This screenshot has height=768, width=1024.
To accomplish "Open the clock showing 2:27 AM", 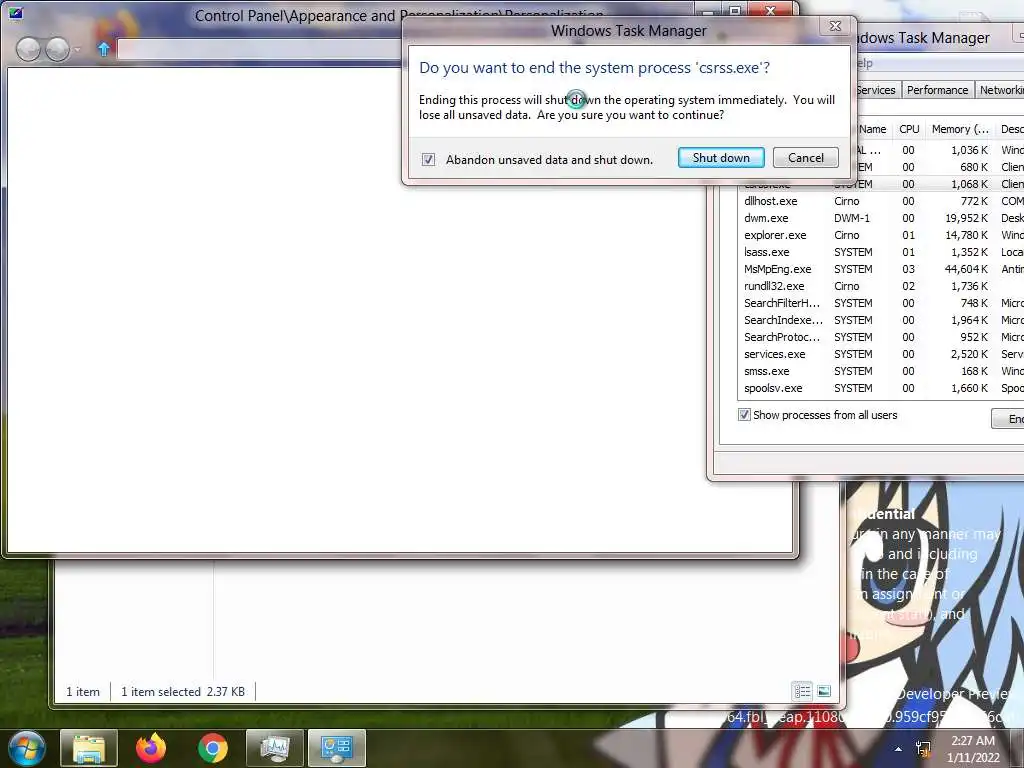I will [x=973, y=749].
